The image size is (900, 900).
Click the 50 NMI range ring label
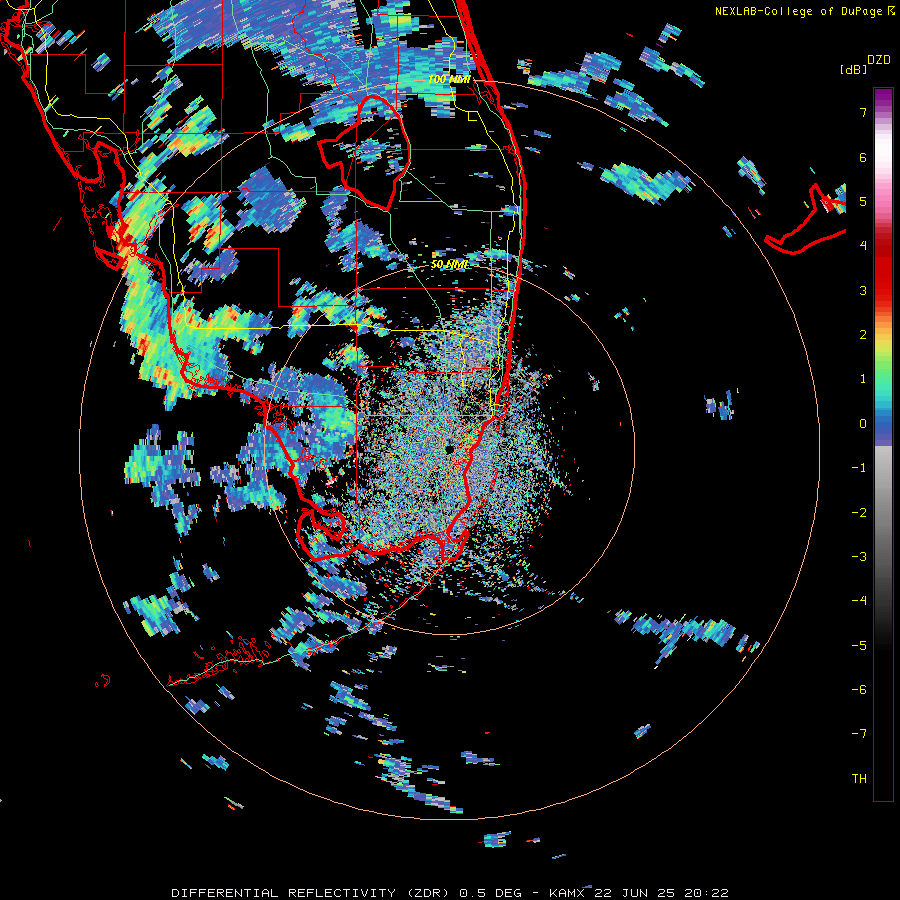(449, 264)
